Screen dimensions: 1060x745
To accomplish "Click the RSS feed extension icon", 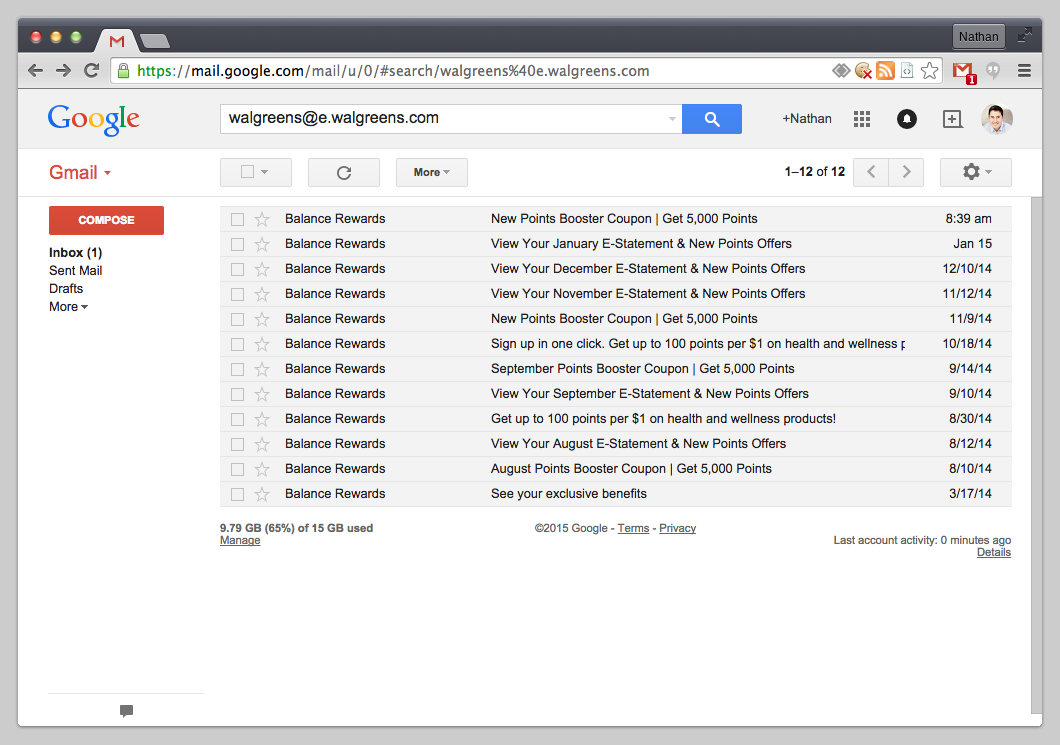I will pos(885,70).
